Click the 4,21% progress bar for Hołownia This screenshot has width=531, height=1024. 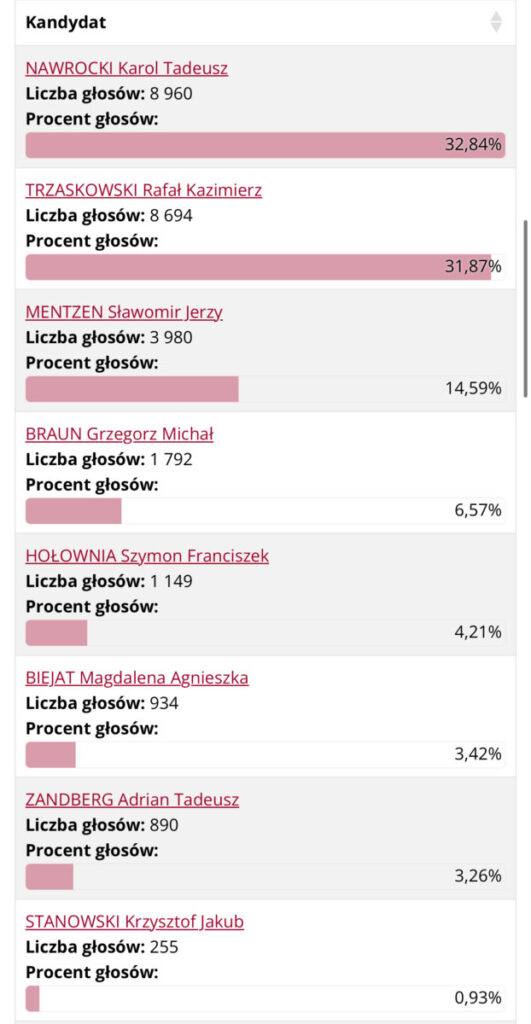click(265, 633)
